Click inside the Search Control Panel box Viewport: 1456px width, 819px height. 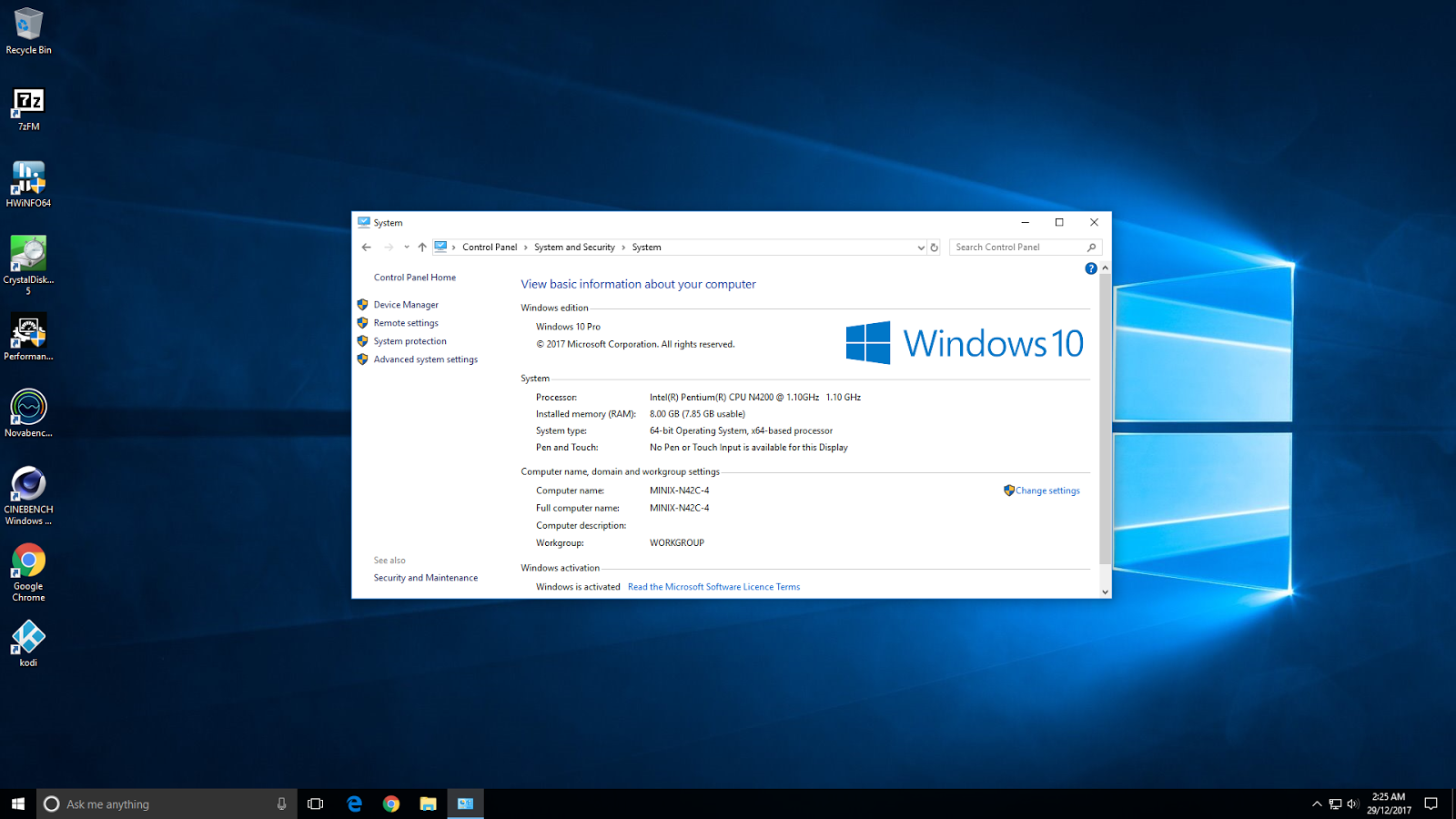coord(1010,247)
